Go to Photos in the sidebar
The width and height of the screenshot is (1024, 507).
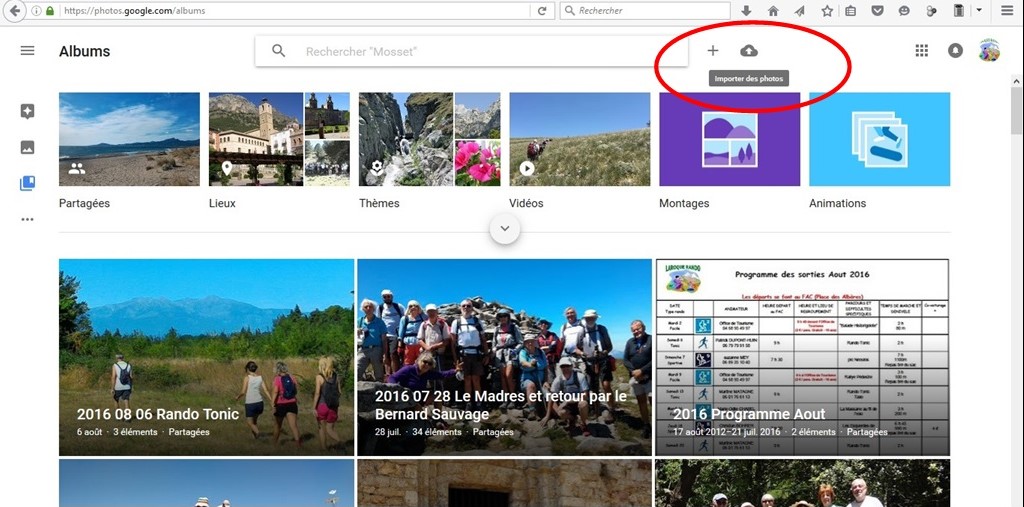tap(27, 148)
